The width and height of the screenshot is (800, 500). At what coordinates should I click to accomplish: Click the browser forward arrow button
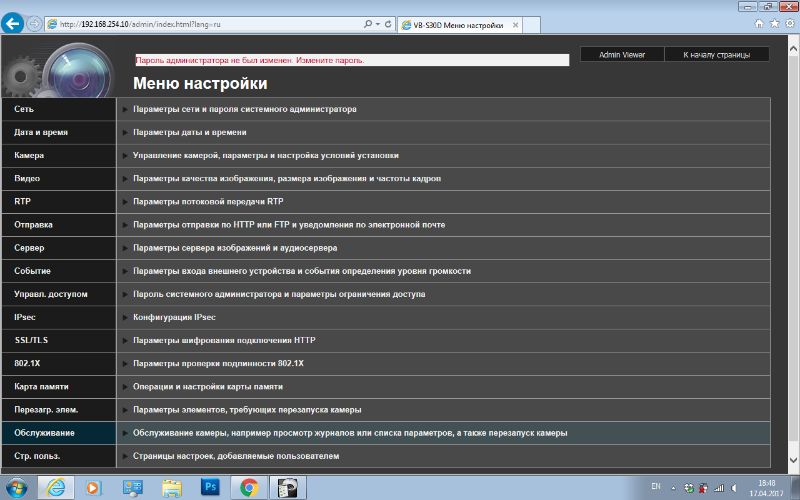coord(34,24)
